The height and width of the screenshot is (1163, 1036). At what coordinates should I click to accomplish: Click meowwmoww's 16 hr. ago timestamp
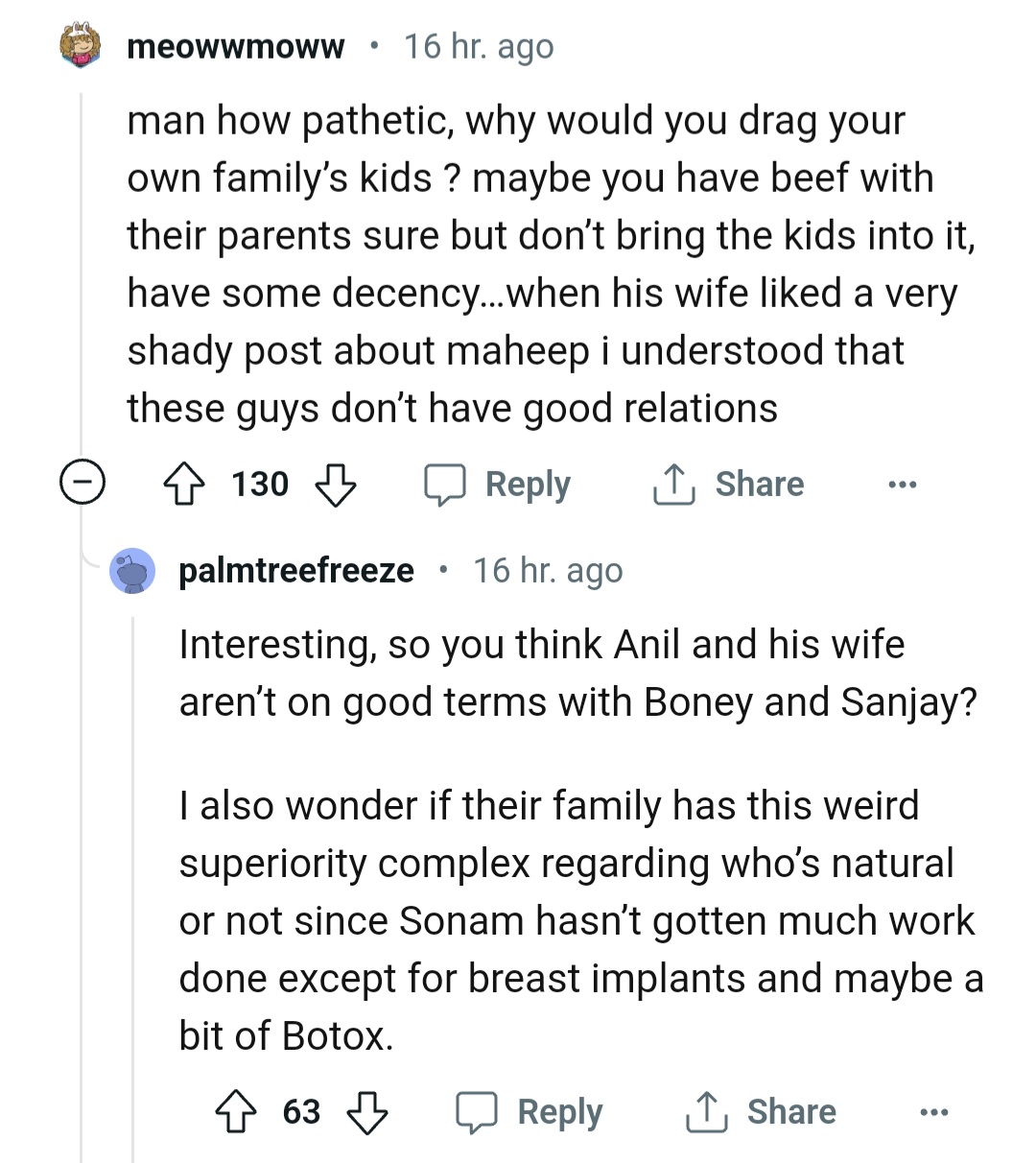(x=479, y=46)
